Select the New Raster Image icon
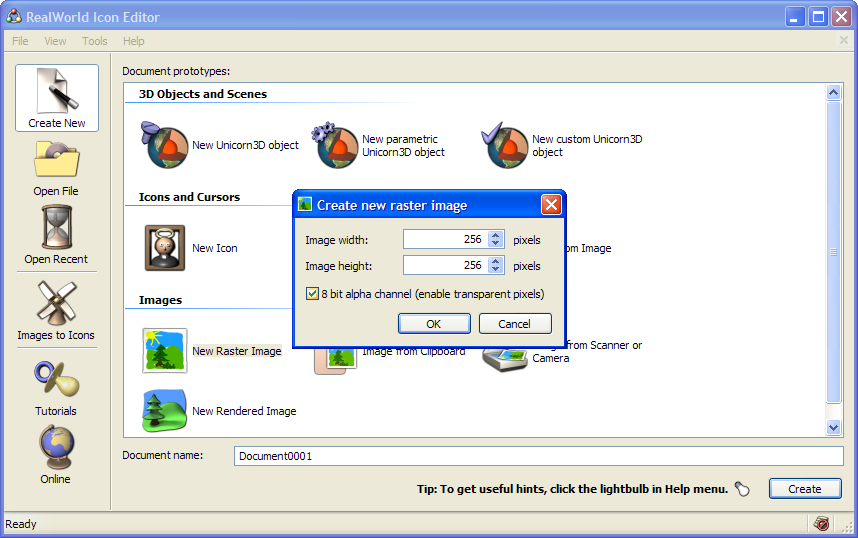Screen dimensions: 858x538 (x=165, y=351)
